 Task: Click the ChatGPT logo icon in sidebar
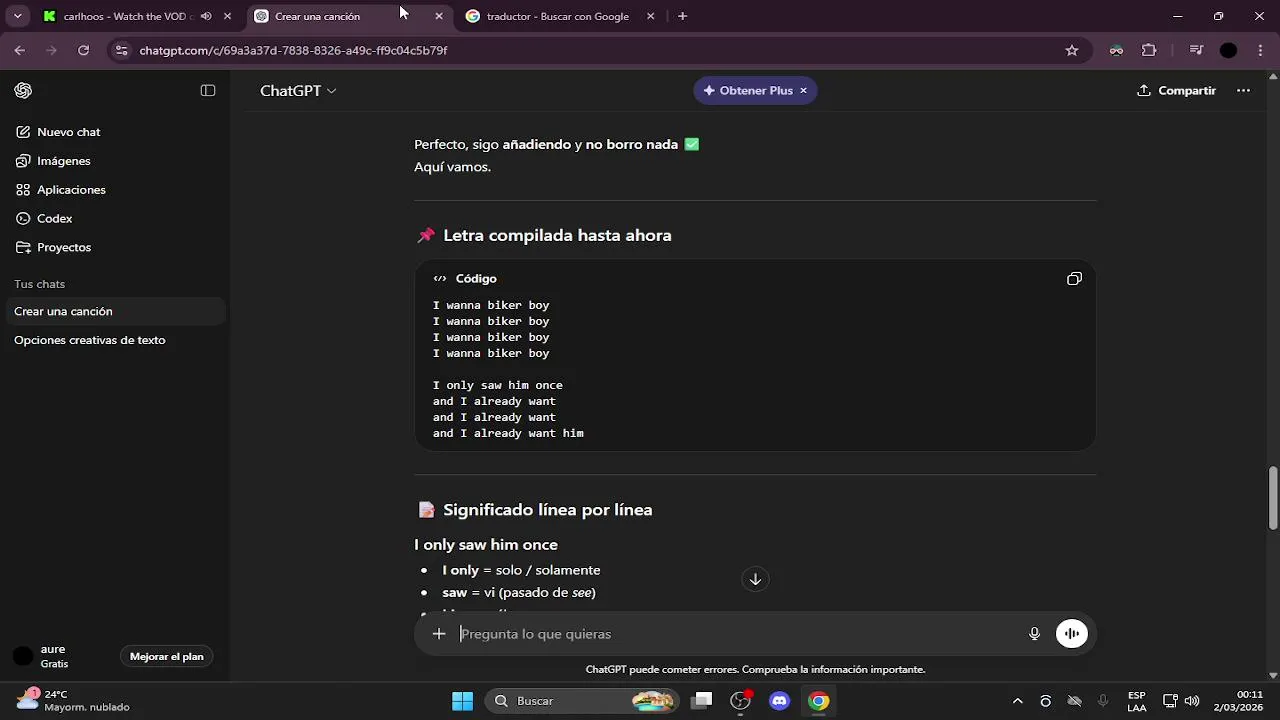(23, 91)
